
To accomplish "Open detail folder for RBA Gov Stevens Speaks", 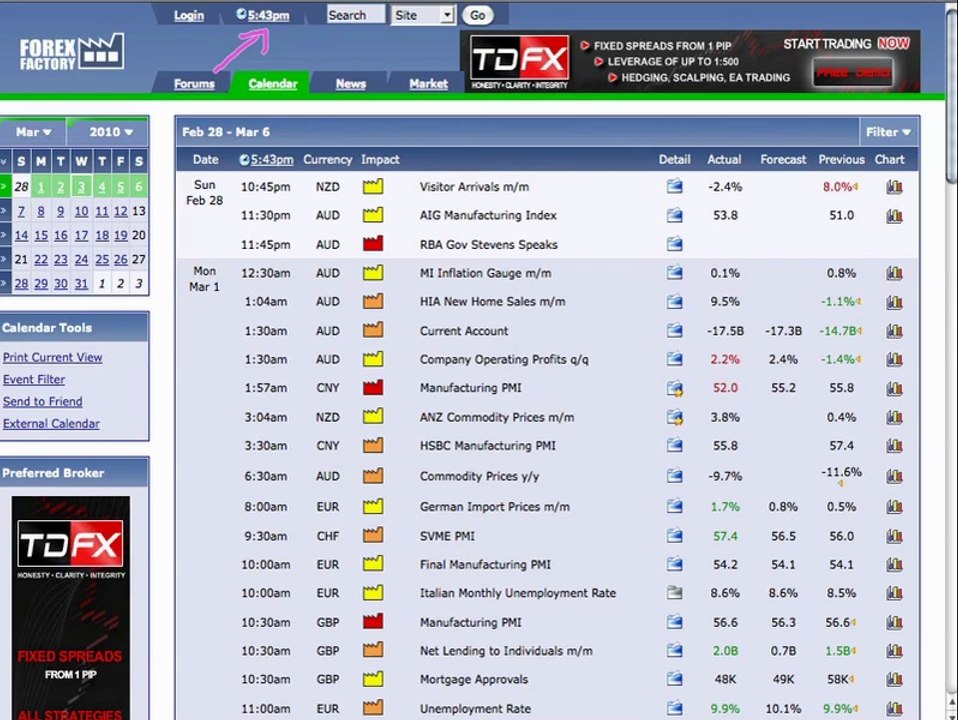I will tap(675, 244).
